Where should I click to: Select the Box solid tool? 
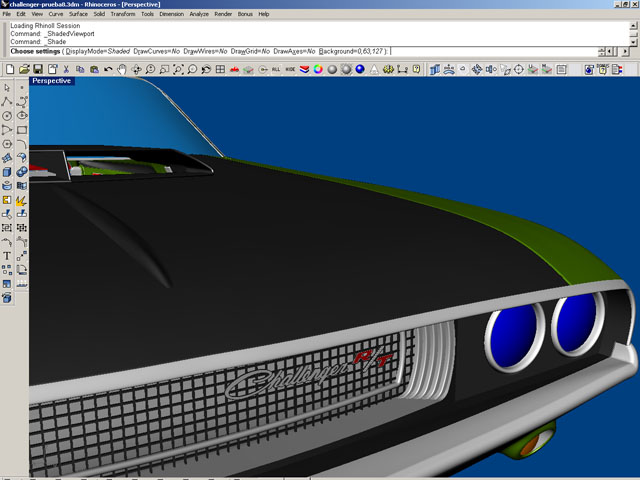(x=7, y=172)
